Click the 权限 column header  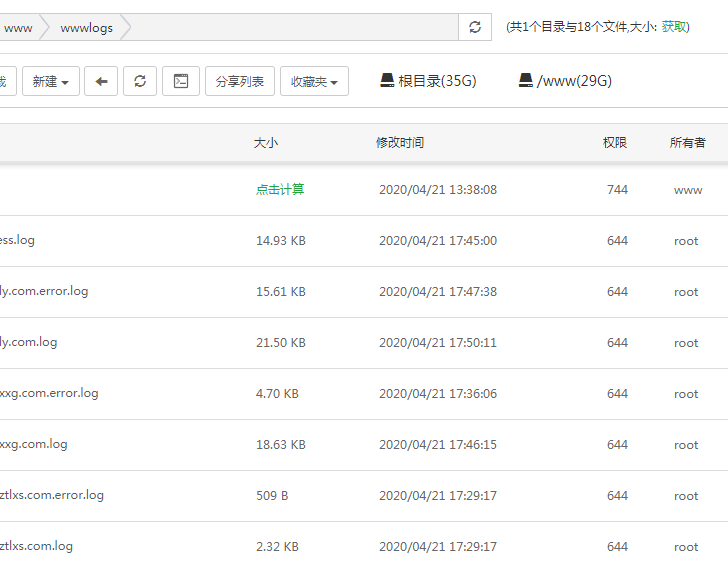615,143
